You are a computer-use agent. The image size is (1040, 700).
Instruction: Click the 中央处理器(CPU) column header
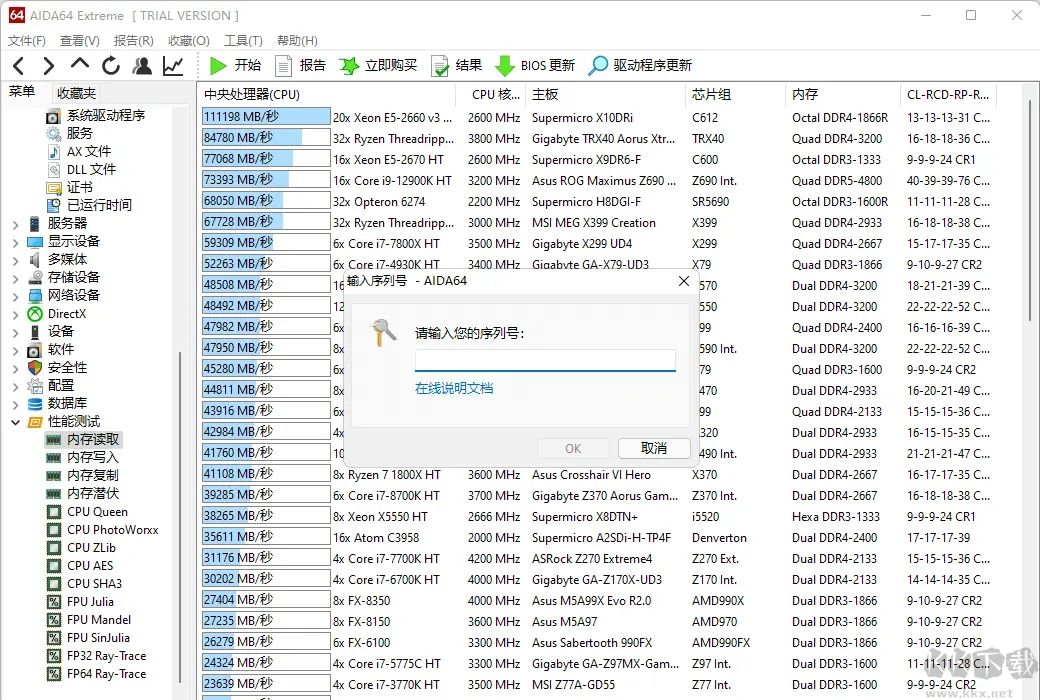(252, 94)
